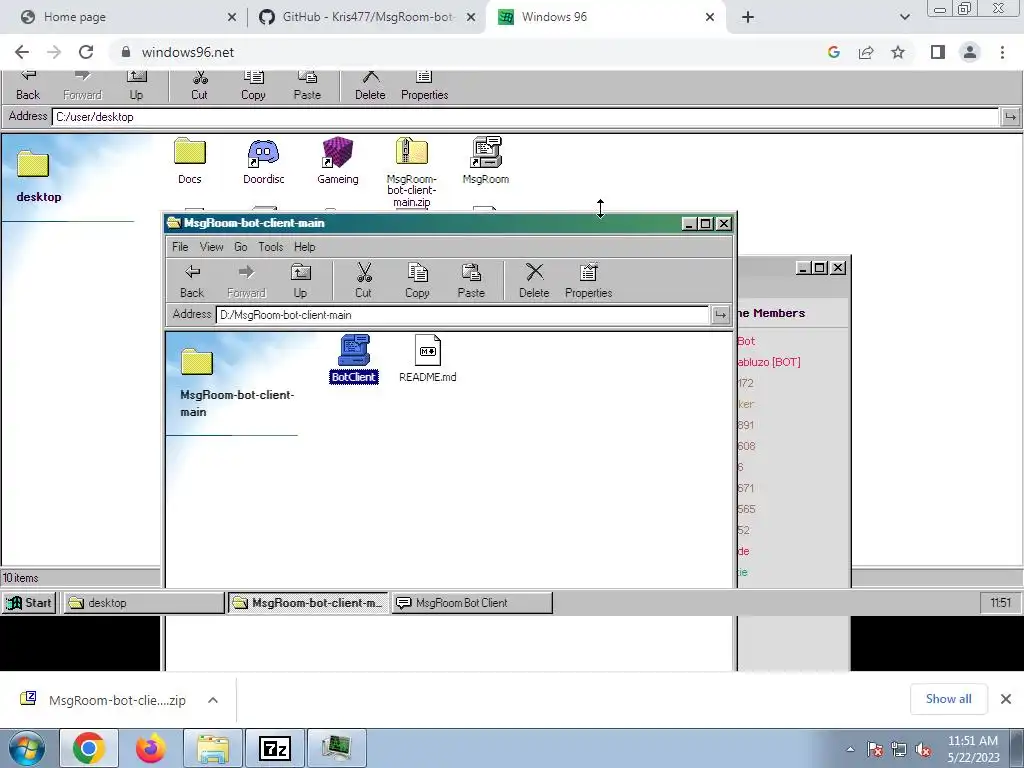Click Properties in MsgRoom-bot-client-main window toolbar

tap(588, 281)
